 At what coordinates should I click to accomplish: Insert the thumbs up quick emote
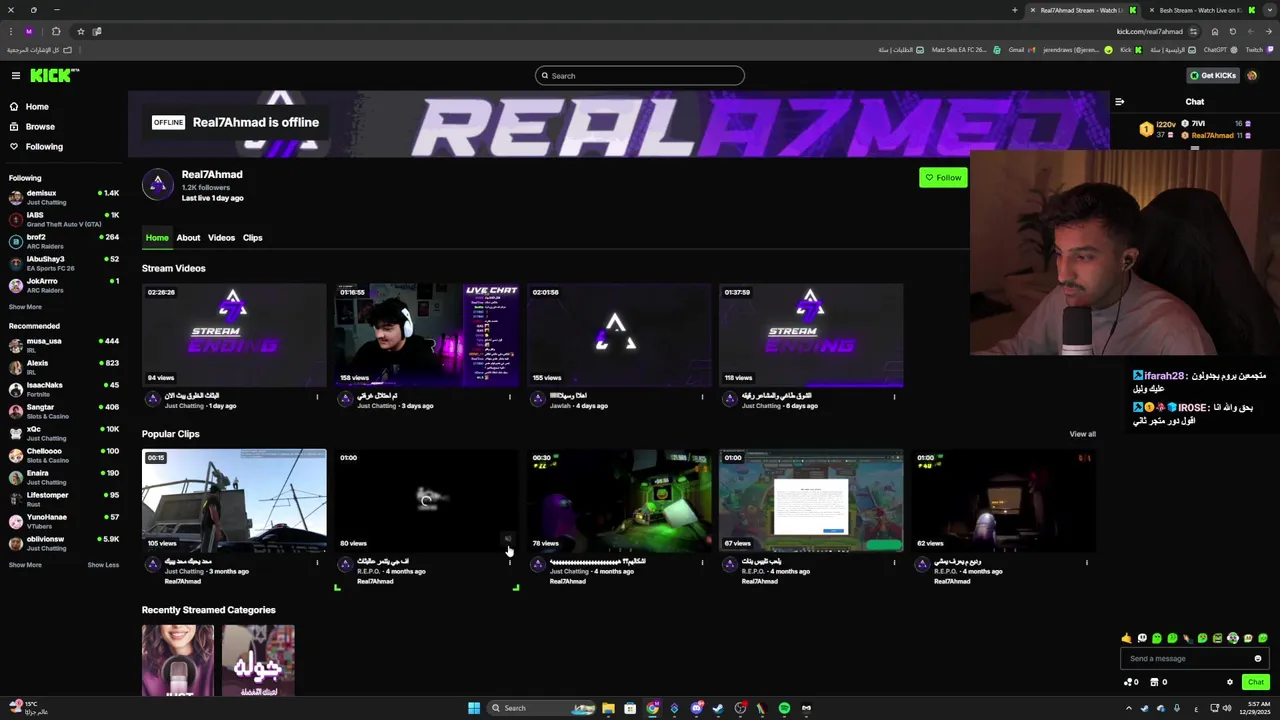(x=1127, y=638)
